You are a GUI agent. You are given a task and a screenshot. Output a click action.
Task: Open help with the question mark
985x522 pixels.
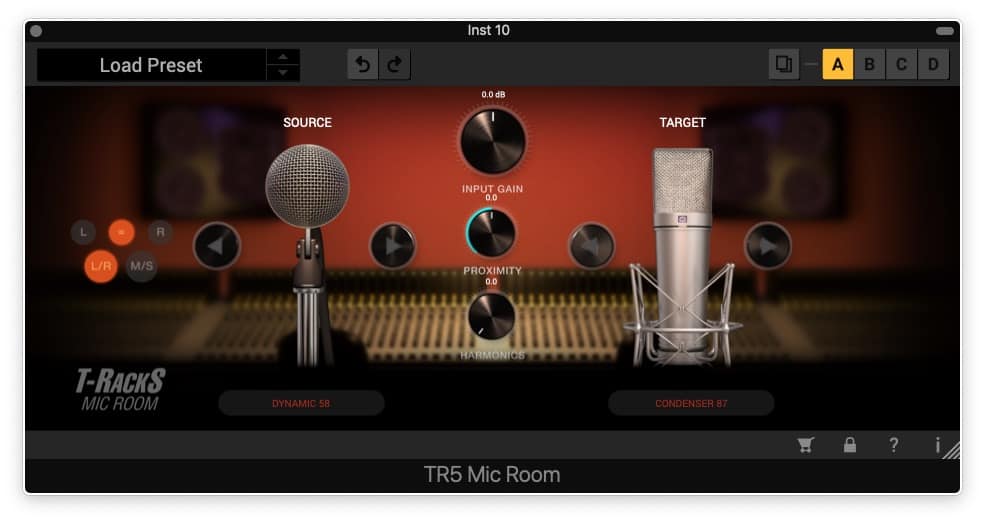(x=893, y=445)
